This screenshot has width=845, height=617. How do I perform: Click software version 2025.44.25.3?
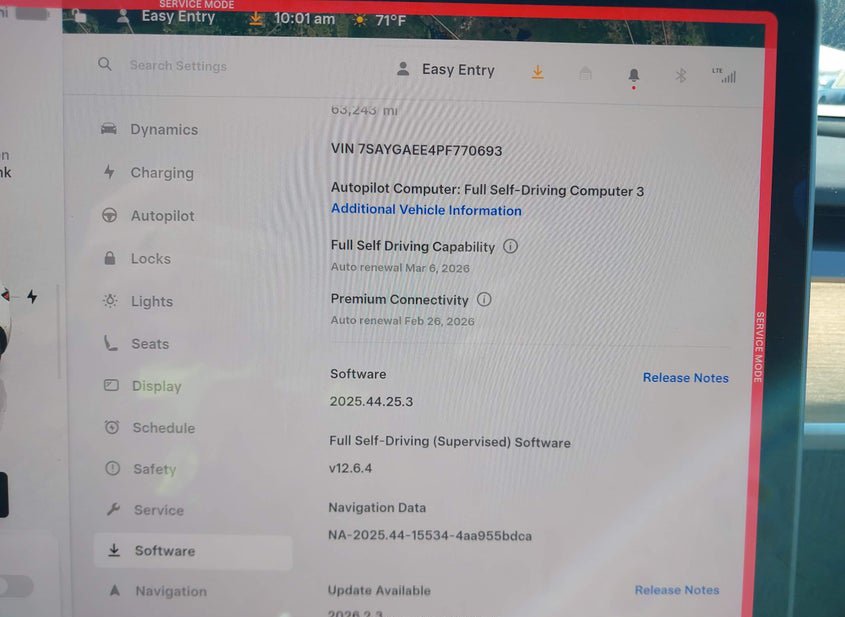[x=371, y=401]
